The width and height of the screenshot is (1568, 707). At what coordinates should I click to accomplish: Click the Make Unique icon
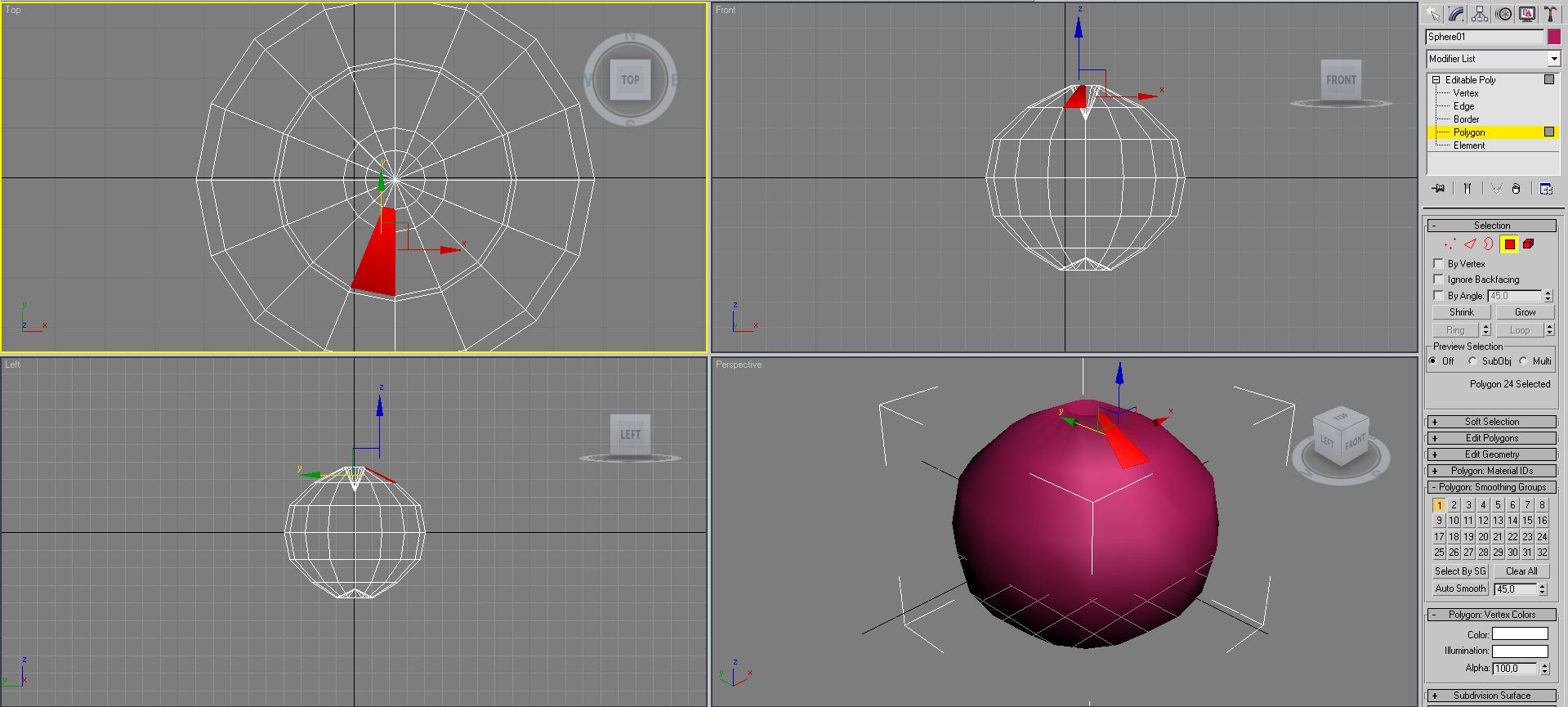1496,189
